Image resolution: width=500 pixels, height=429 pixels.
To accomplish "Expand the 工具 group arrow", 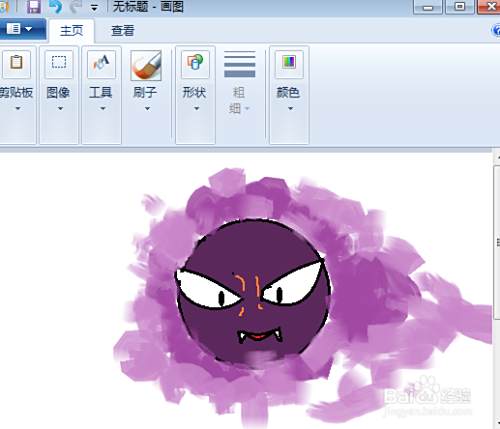I will [x=103, y=108].
